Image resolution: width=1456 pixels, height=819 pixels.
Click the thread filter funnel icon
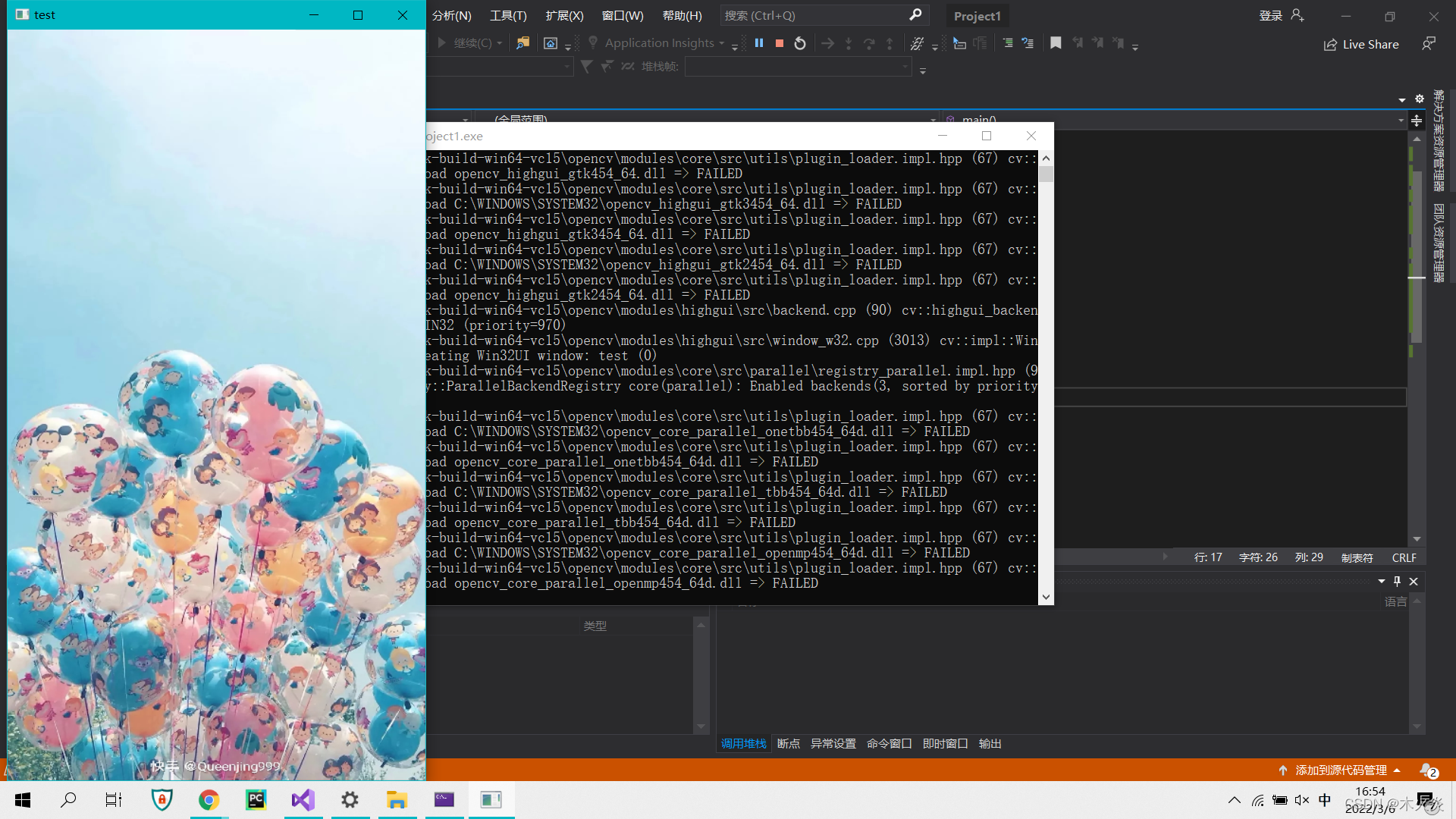point(586,67)
